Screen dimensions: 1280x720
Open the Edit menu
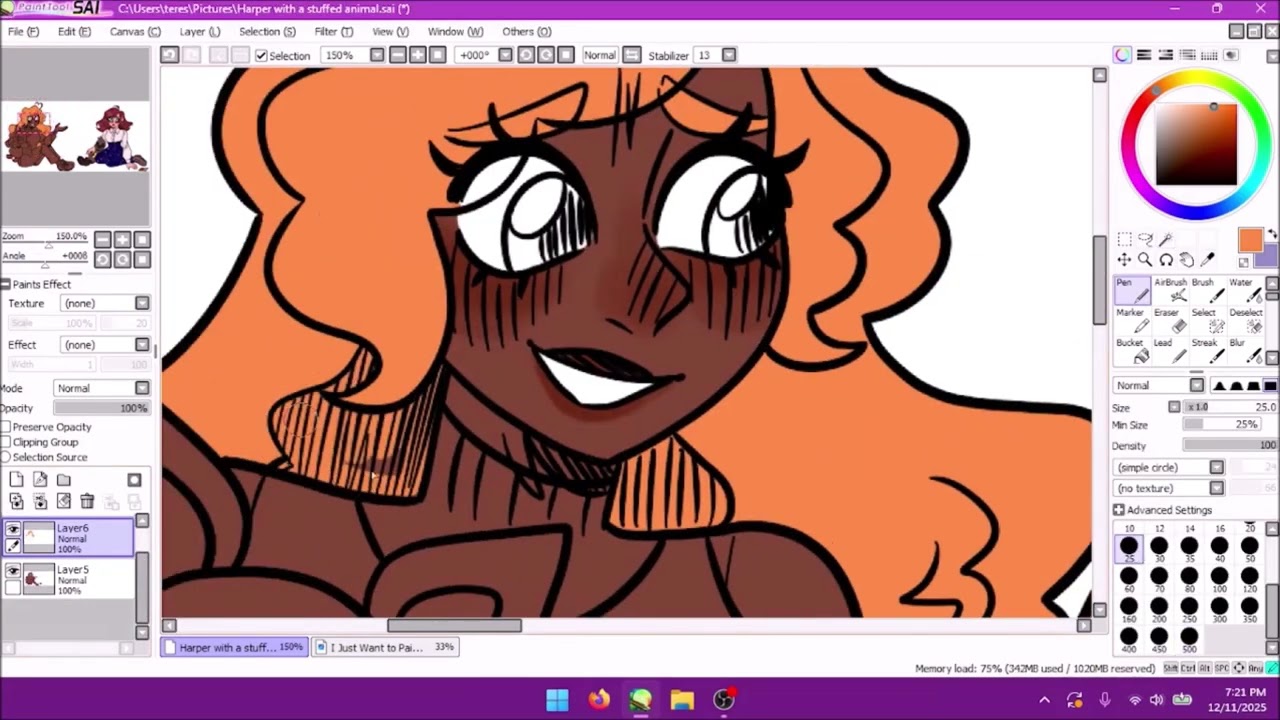click(x=74, y=31)
